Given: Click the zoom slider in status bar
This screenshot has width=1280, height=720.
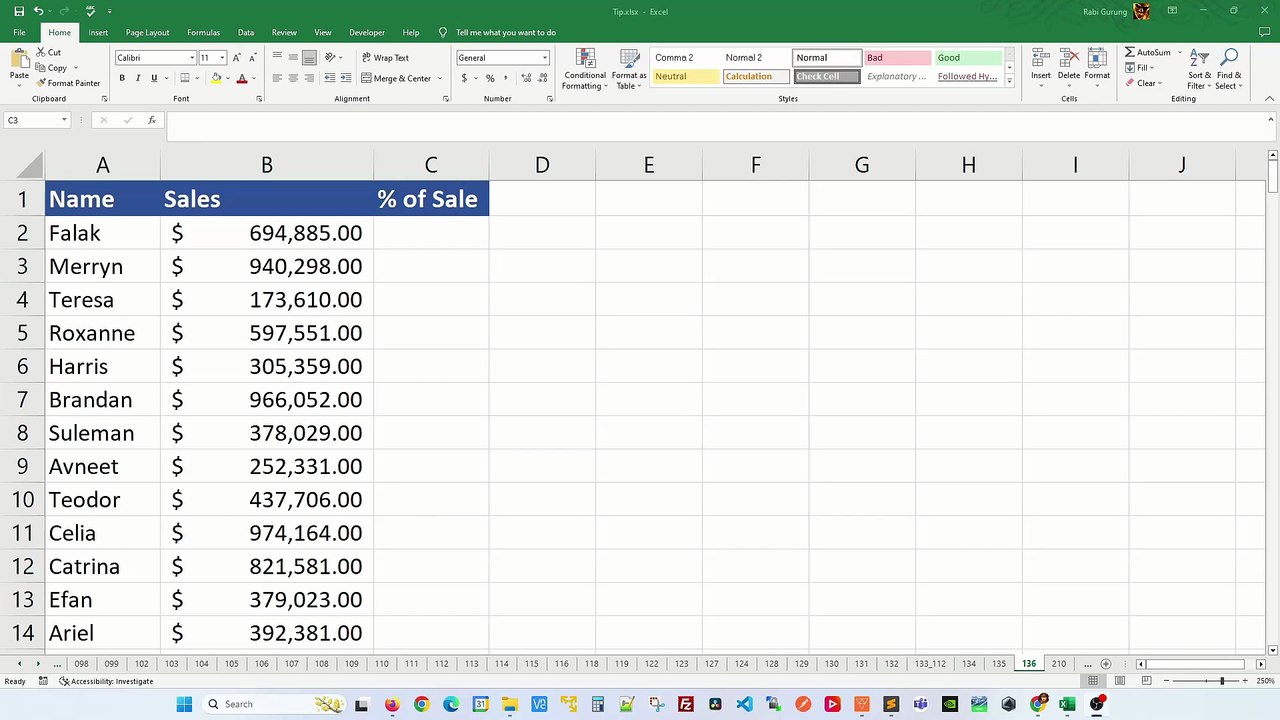Looking at the screenshot, I should tap(1204, 681).
